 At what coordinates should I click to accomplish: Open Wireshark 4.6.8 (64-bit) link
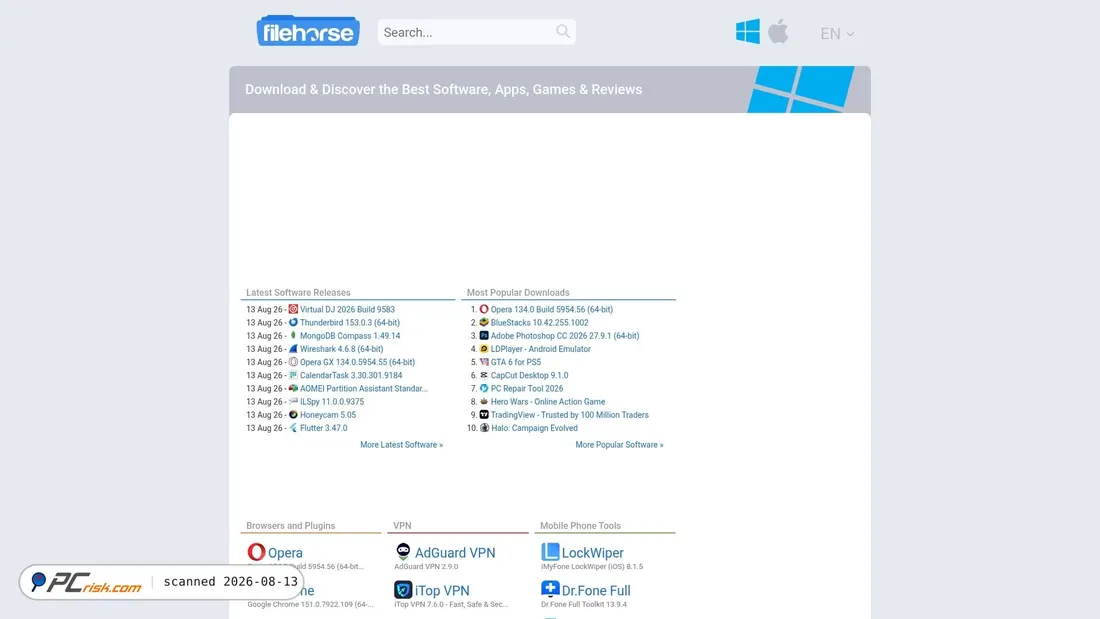click(x=342, y=349)
